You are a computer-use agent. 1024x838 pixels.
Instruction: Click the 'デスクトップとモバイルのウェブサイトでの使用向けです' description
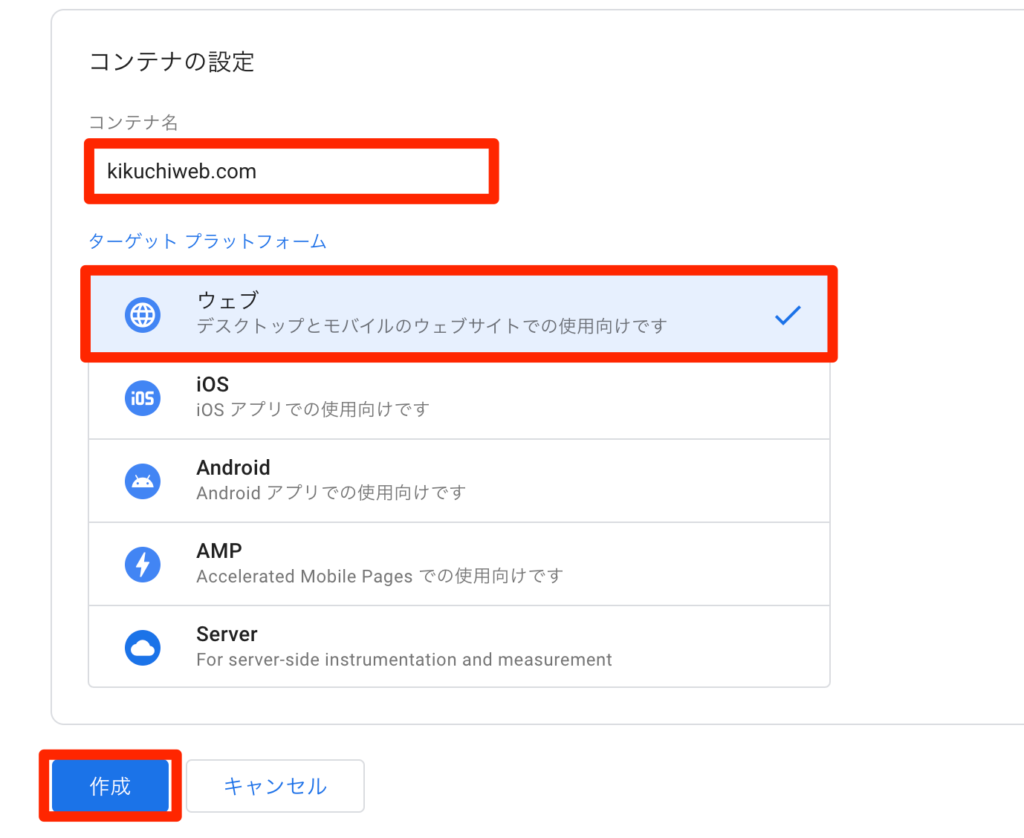432,326
